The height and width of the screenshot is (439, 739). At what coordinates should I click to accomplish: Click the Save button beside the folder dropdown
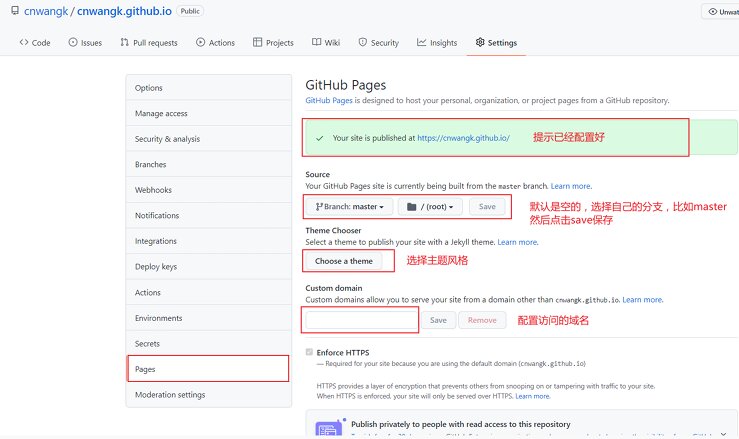(x=487, y=207)
